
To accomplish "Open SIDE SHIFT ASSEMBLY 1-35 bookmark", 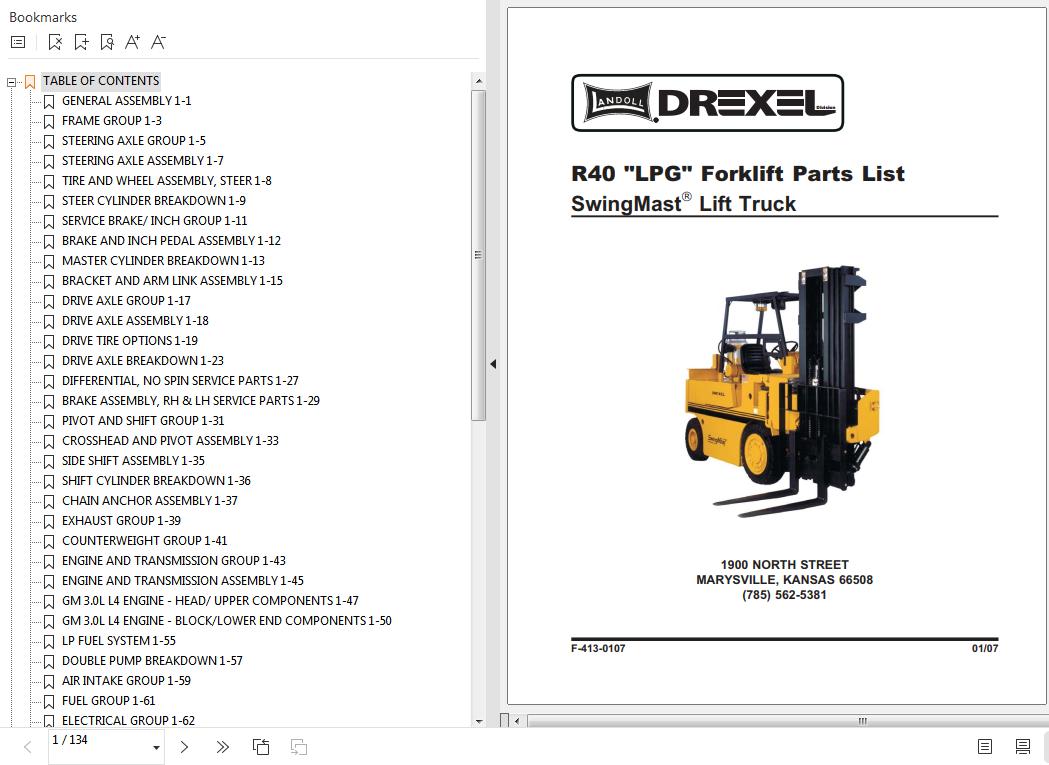I will coord(133,461).
